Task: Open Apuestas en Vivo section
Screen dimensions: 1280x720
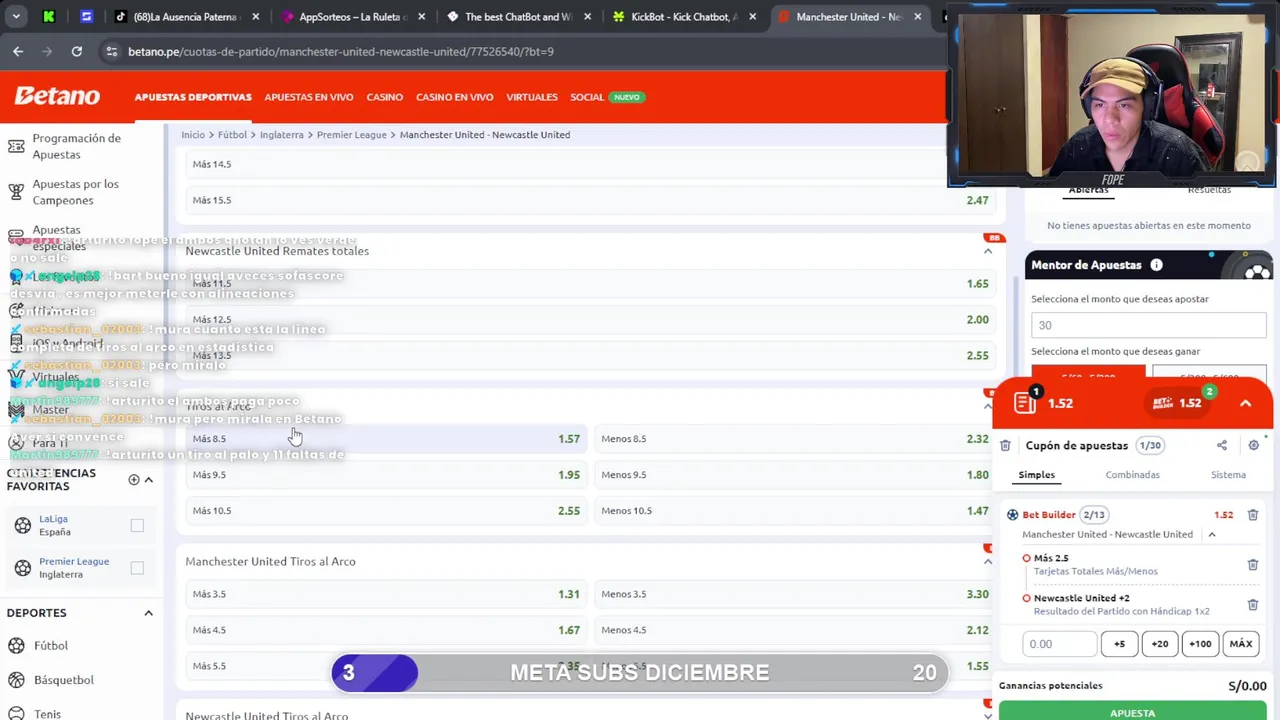Action: tap(309, 97)
